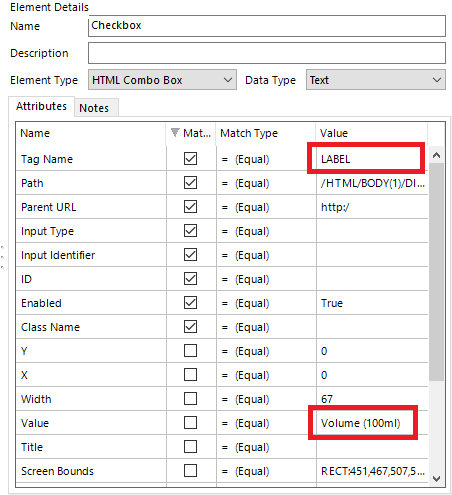Check the Width match checkbox
The width and height of the screenshot is (452, 495).
coord(190,399)
